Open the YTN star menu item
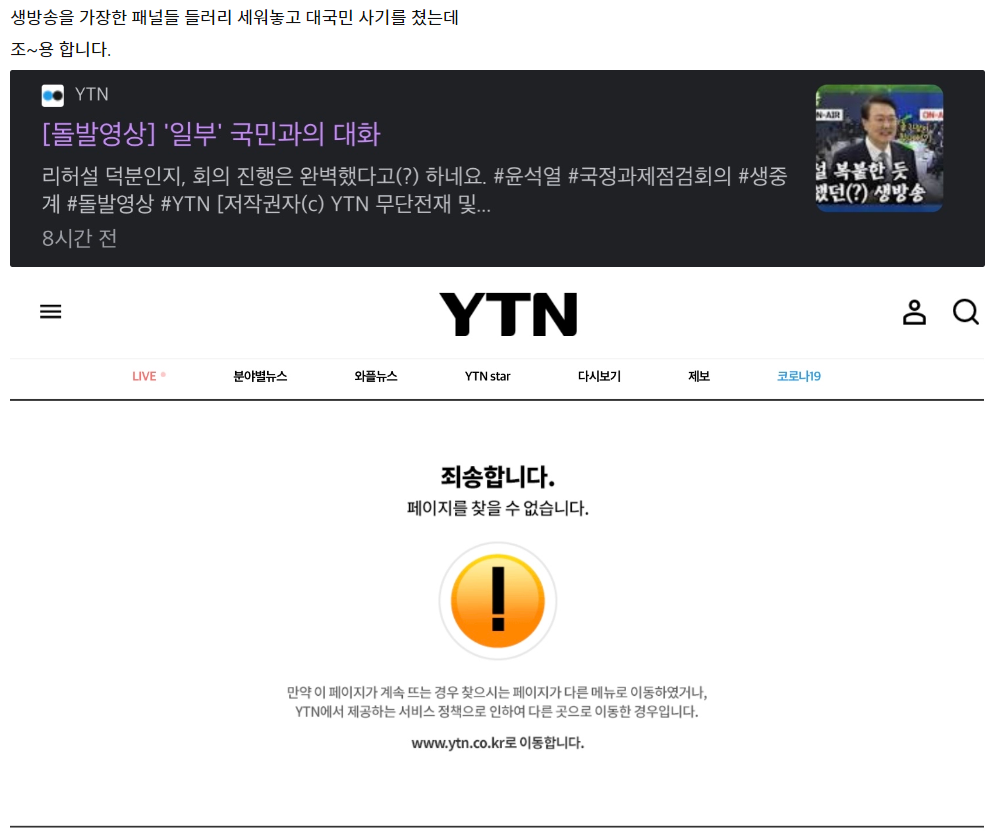Viewport: 994px width, 839px height. [x=487, y=376]
